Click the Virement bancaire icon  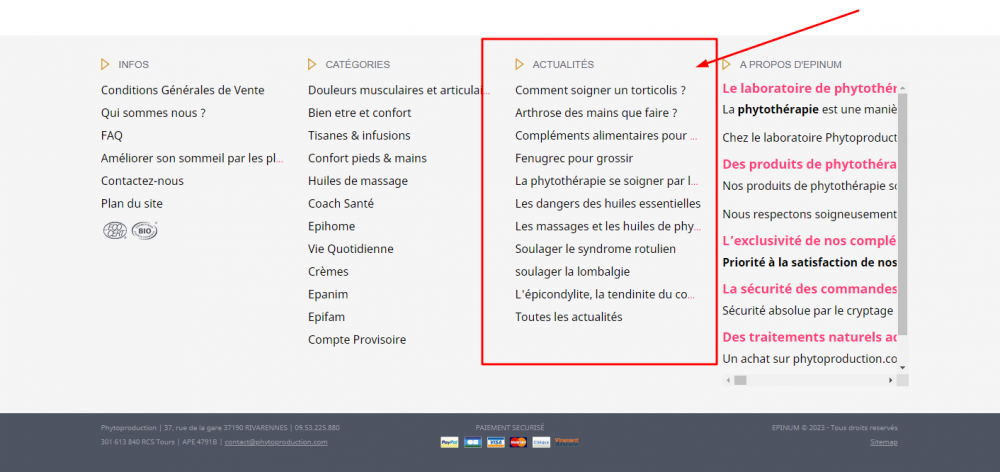tap(566, 441)
